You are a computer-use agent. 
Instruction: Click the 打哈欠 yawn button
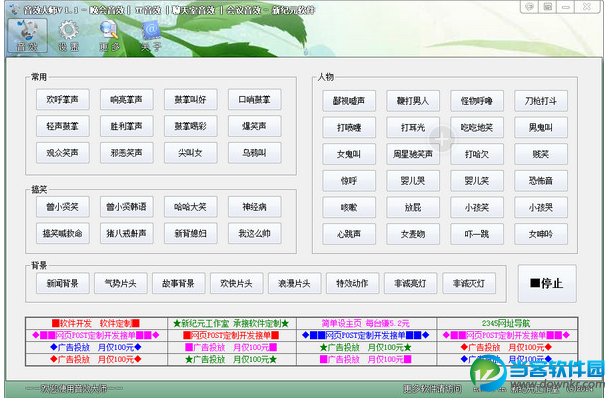coord(477,154)
